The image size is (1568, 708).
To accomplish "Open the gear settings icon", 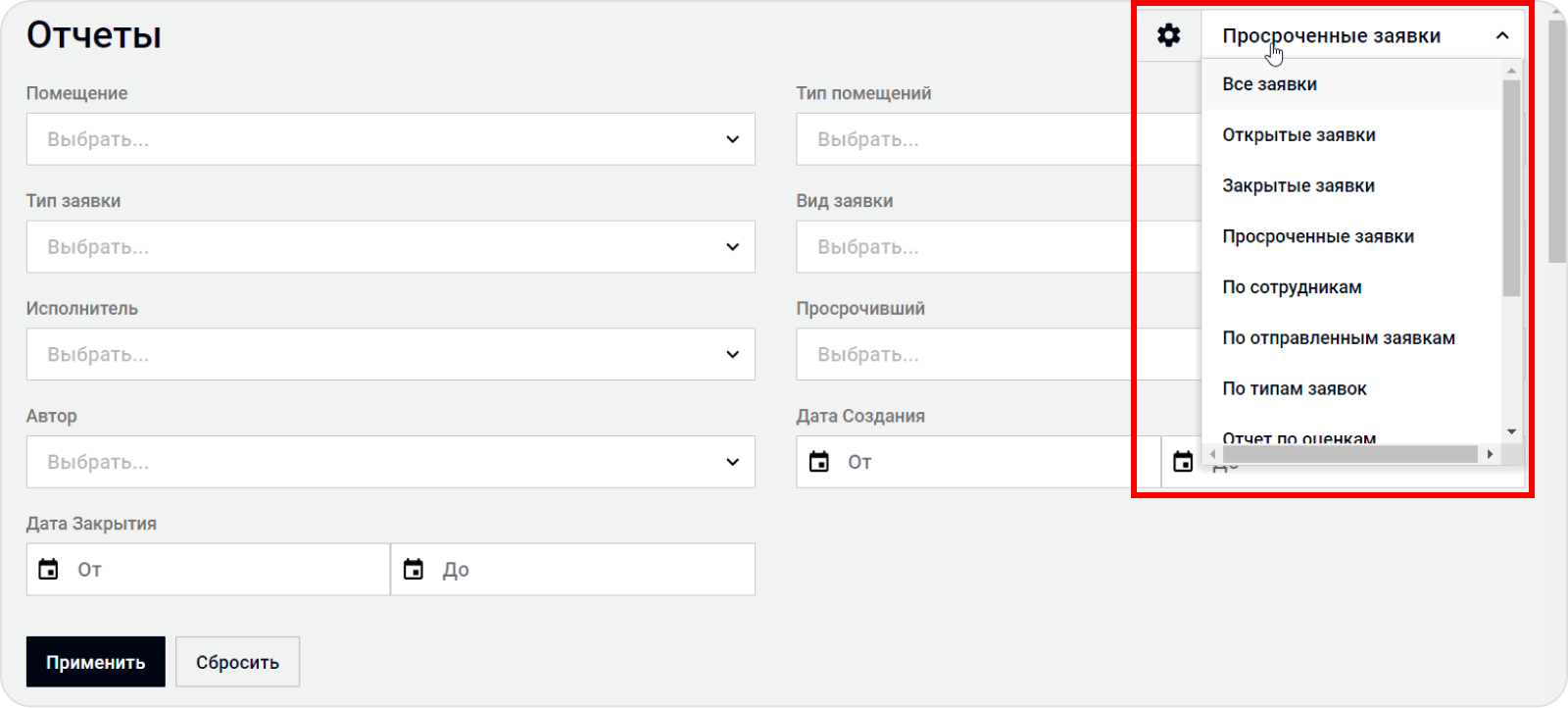I will tap(1168, 36).
